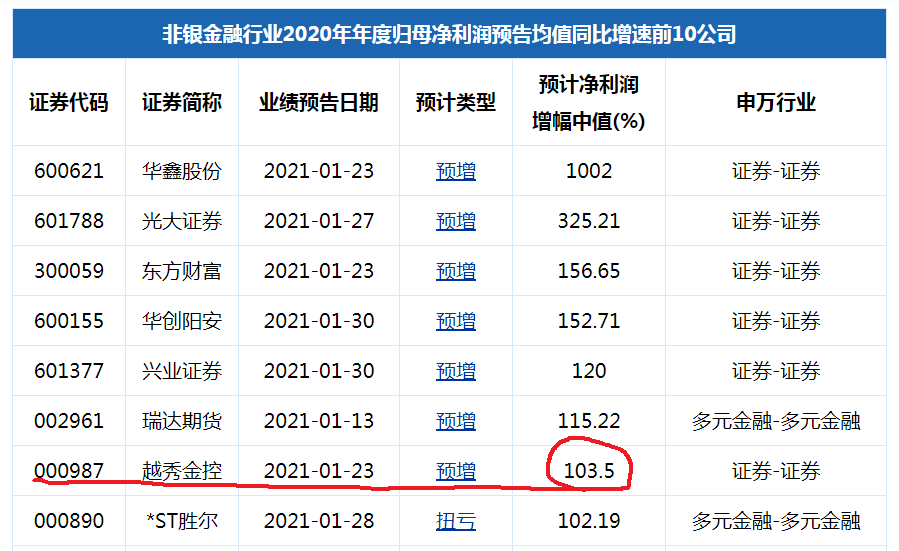Select the 预计净利润增幅中值(%) column header
899x551 pixels.
click(x=589, y=103)
